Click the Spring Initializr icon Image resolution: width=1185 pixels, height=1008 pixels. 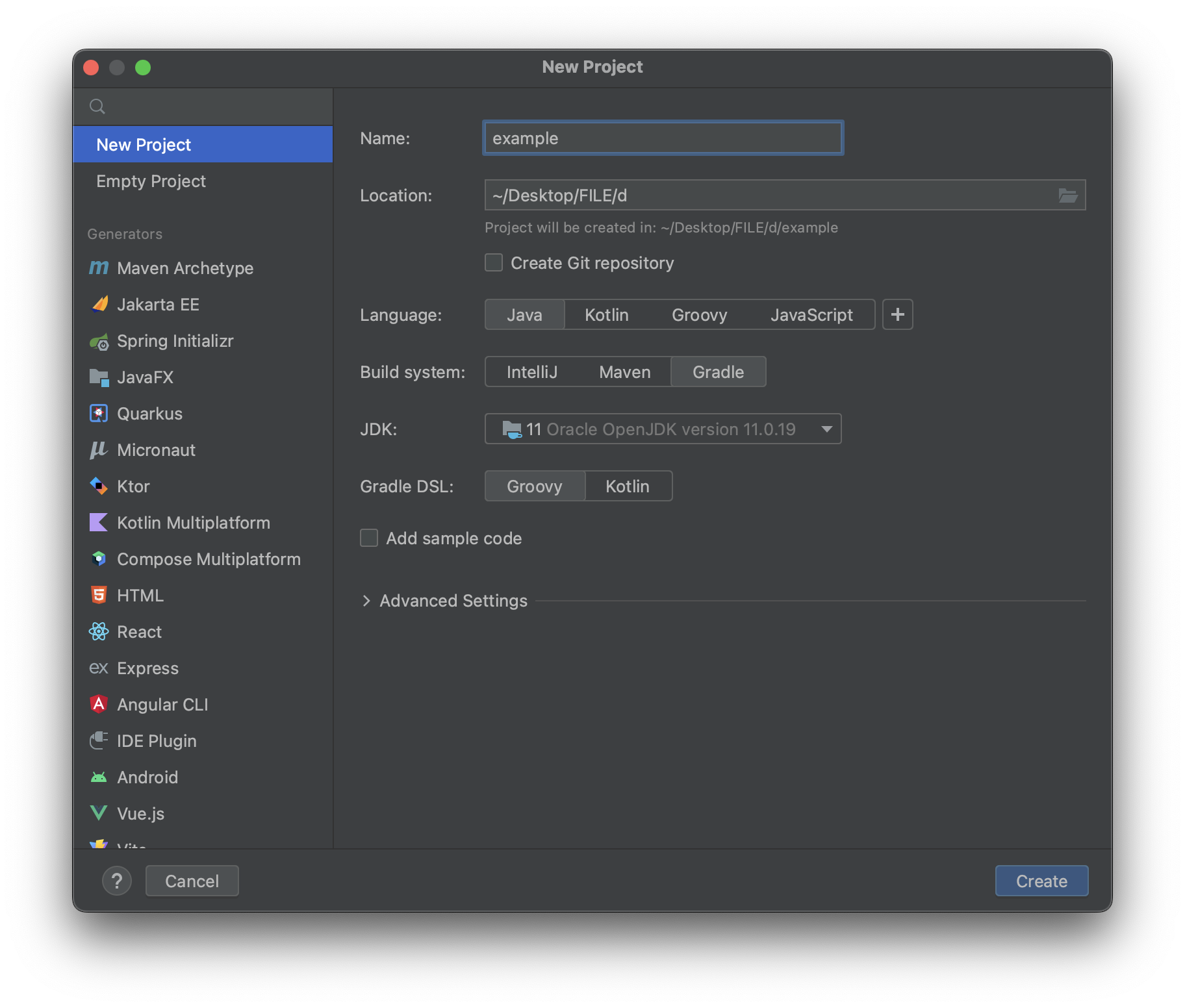tap(99, 340)
